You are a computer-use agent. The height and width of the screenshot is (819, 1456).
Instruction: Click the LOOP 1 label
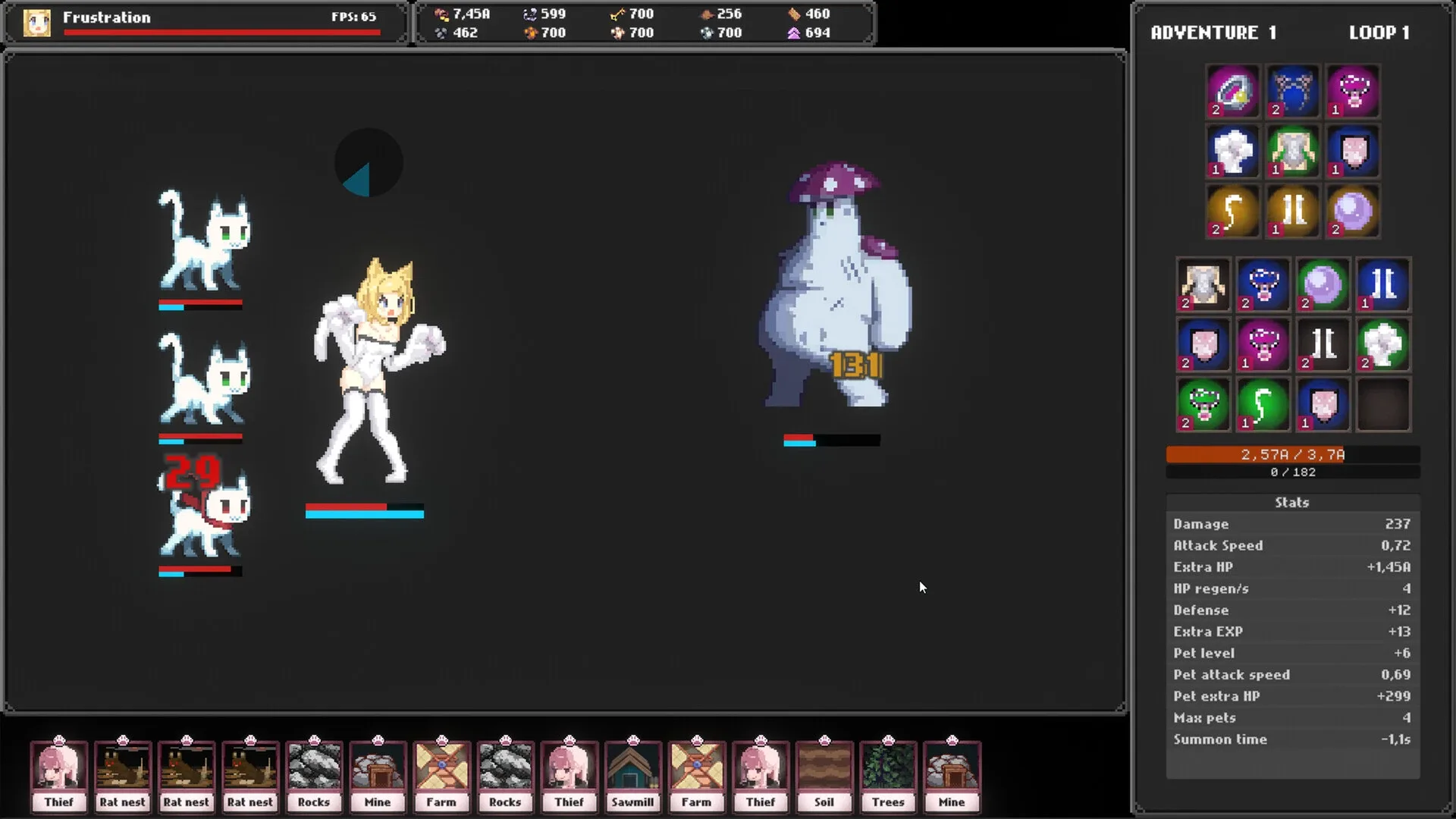[1379, 32]
